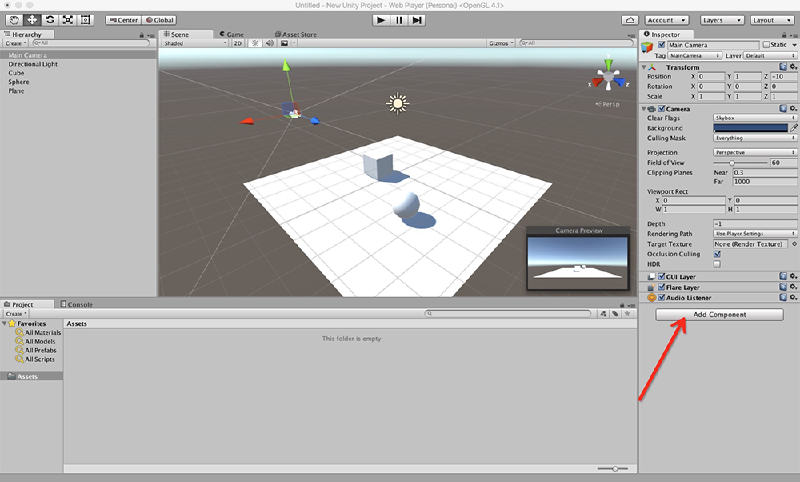Select the Rect transform tool
800x482 pixels.
click(x=85, y=19)
